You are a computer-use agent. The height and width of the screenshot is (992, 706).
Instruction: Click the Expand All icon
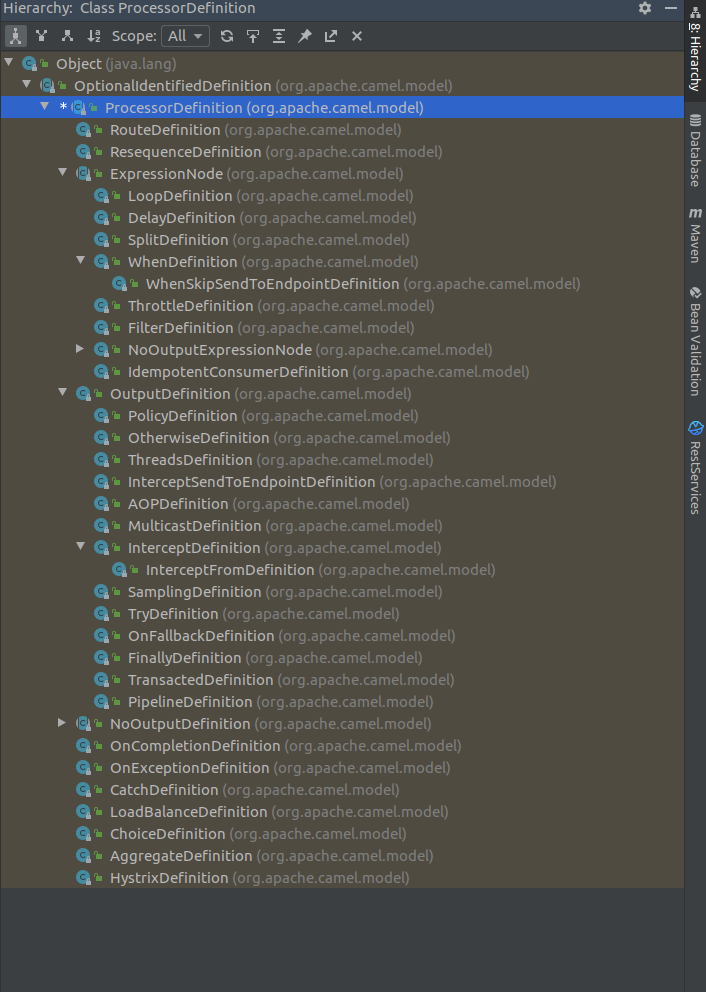point(279,36)
